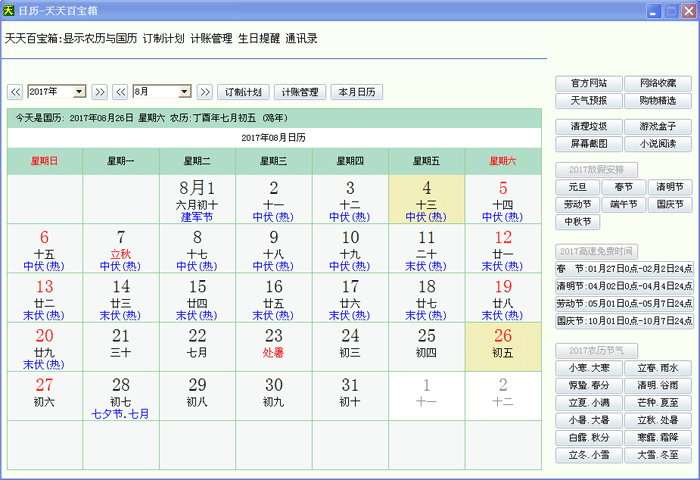This screenshot has height=480, width=700.
Task: Click the 订制计划 button
Action: [x=244, y=92]
